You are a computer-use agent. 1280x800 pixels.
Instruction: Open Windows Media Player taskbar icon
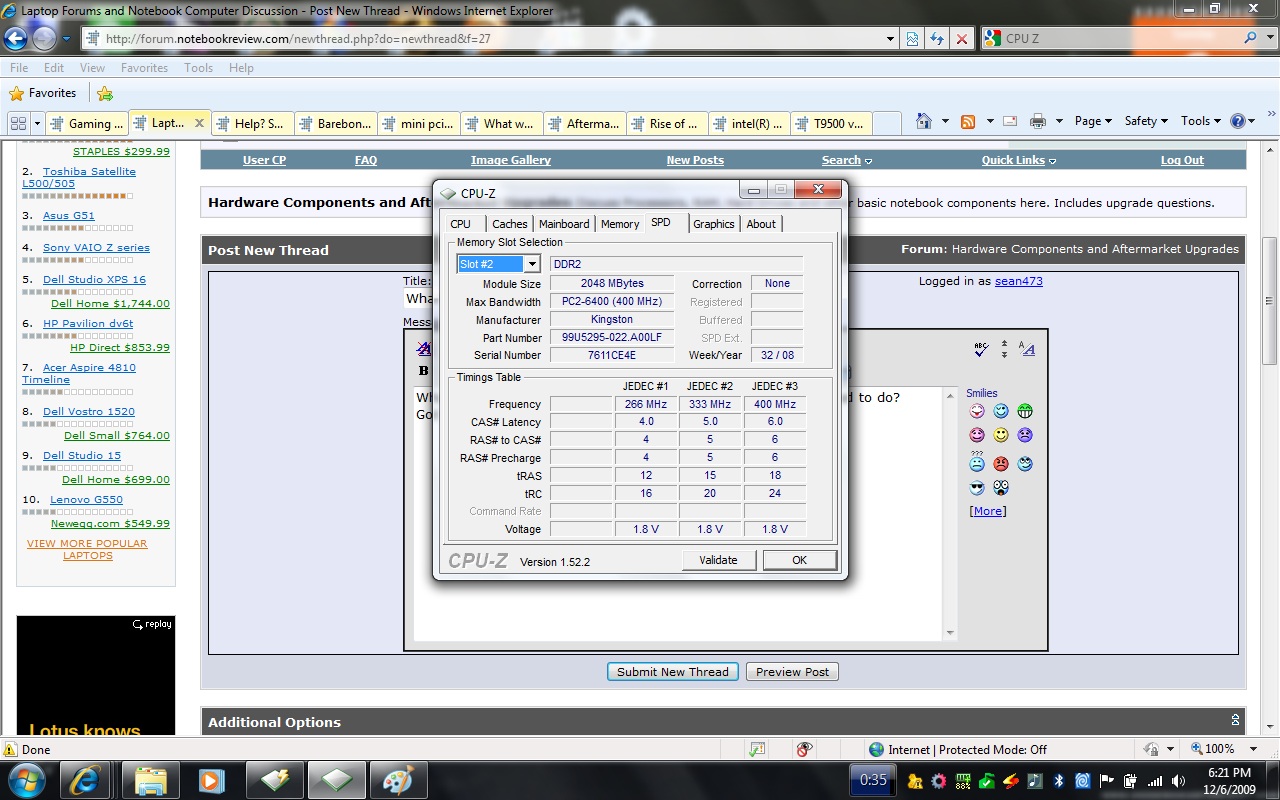pos(212,779)
